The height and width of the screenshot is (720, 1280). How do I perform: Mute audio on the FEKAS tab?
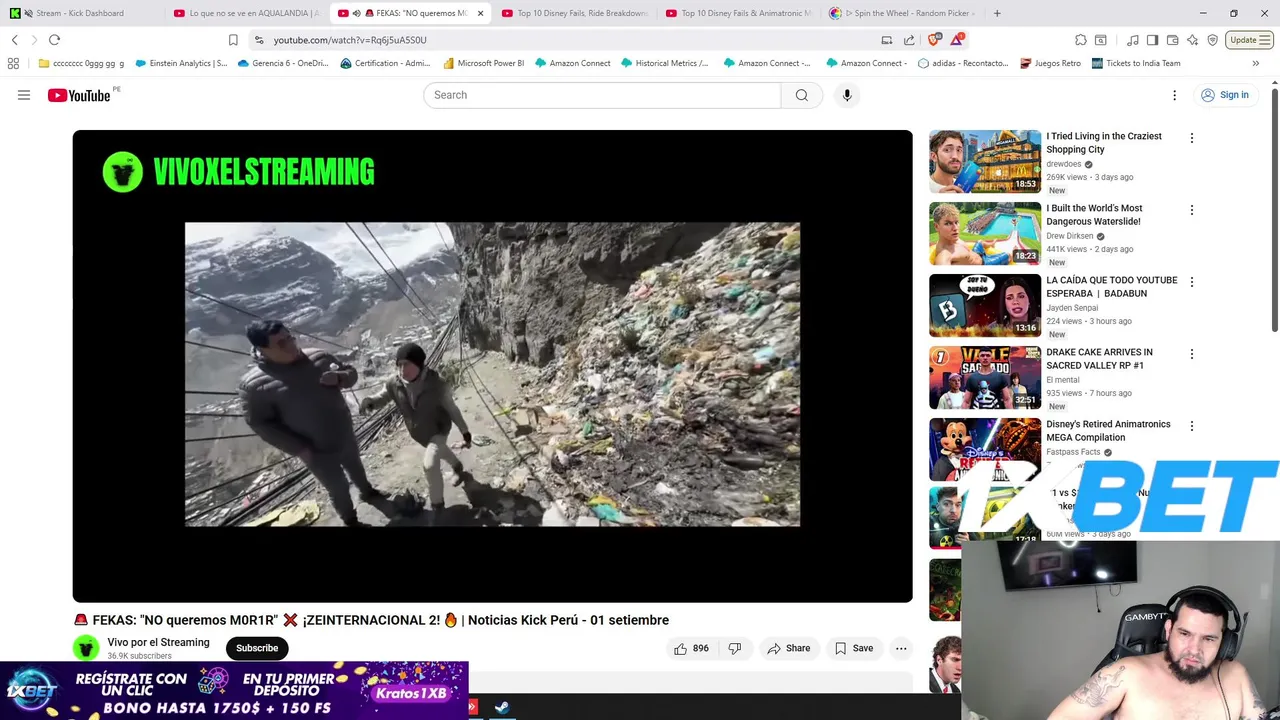tap(356, 13)
